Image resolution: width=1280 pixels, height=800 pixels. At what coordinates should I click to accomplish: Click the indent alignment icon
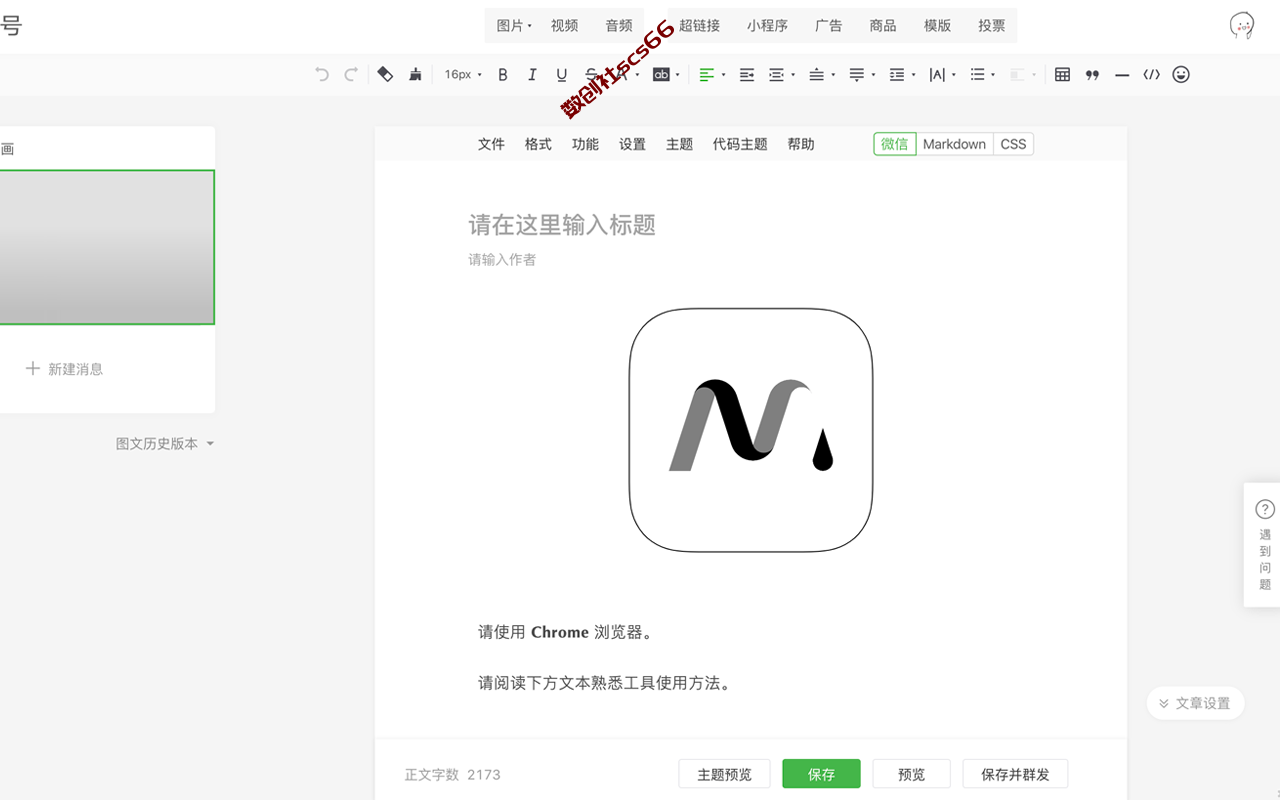tap(746, 74)
